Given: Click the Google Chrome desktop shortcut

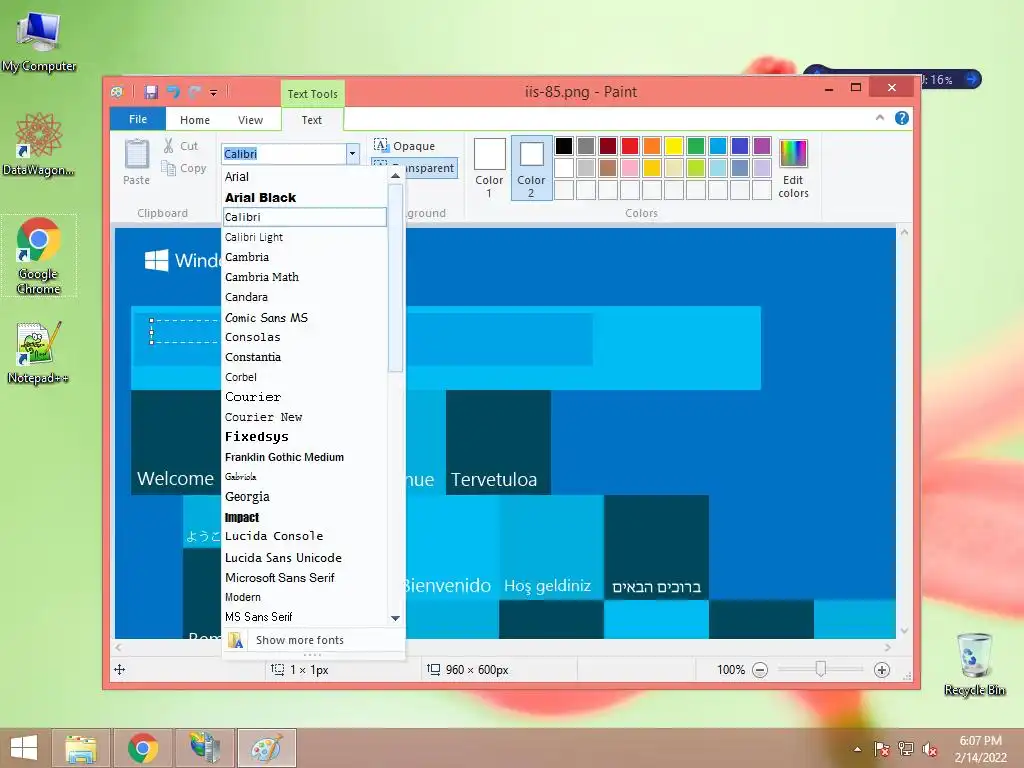Looking at the screenshot, I should tap(39, 256).
